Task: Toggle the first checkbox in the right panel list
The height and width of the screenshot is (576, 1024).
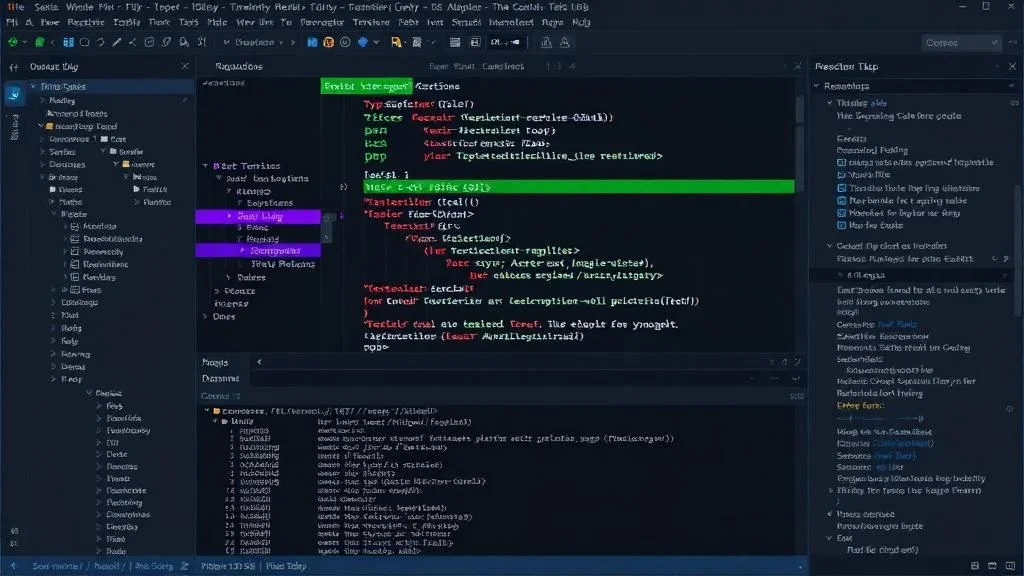Action: [x=841, y=163]
